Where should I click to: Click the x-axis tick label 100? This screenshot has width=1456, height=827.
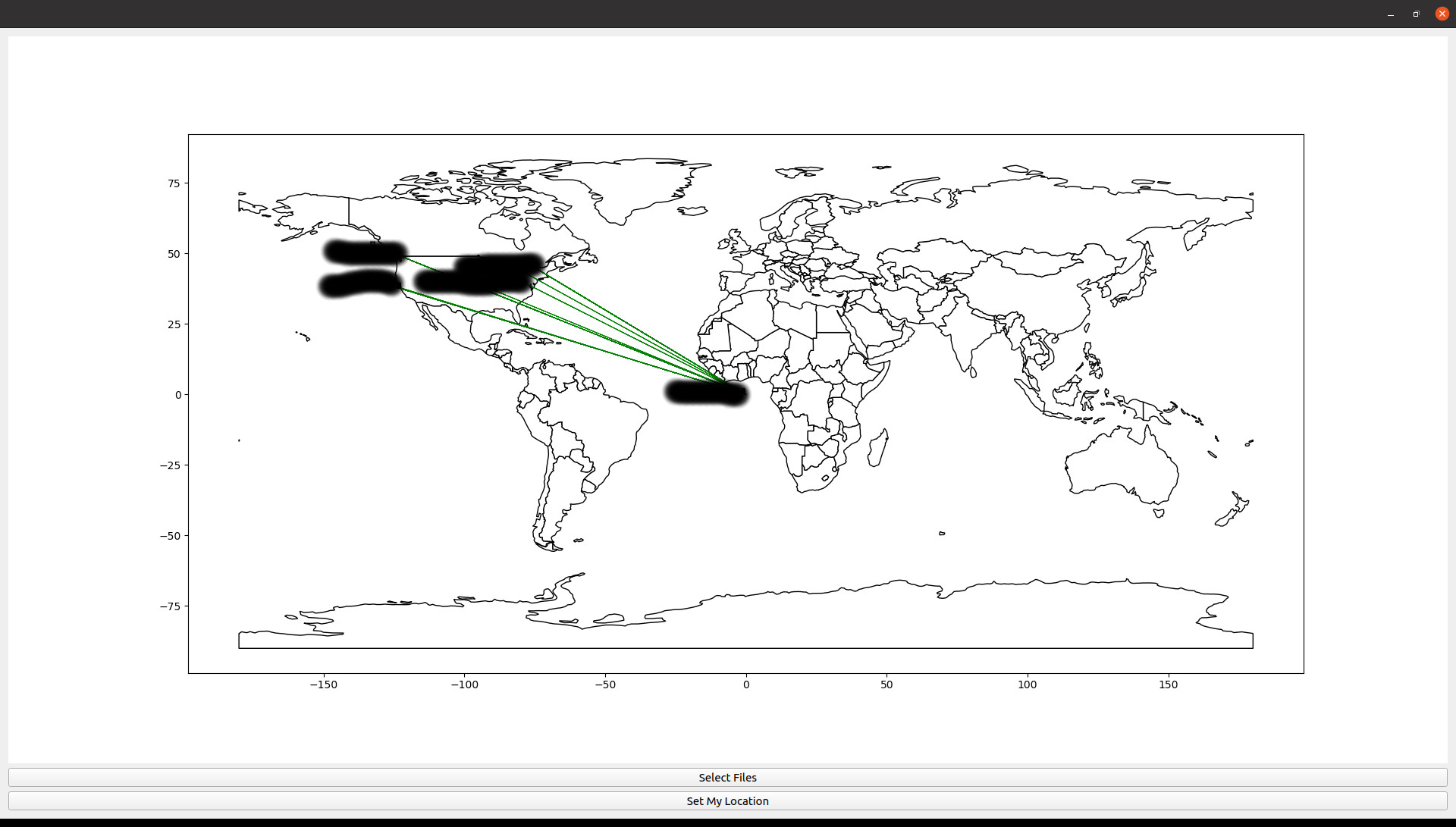point(1027,684)
